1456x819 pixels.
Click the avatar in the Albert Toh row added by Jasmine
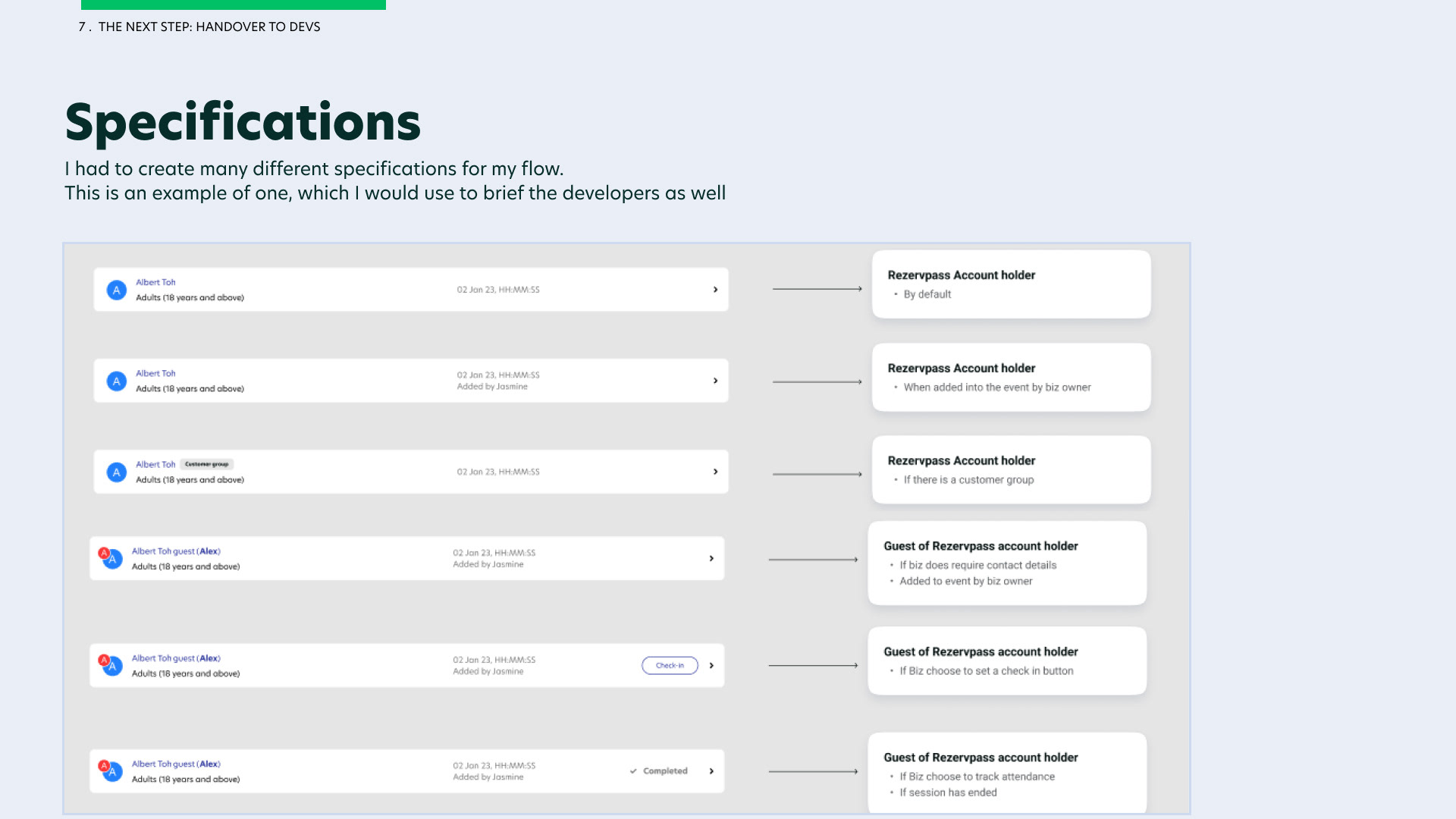coord(116,381)
